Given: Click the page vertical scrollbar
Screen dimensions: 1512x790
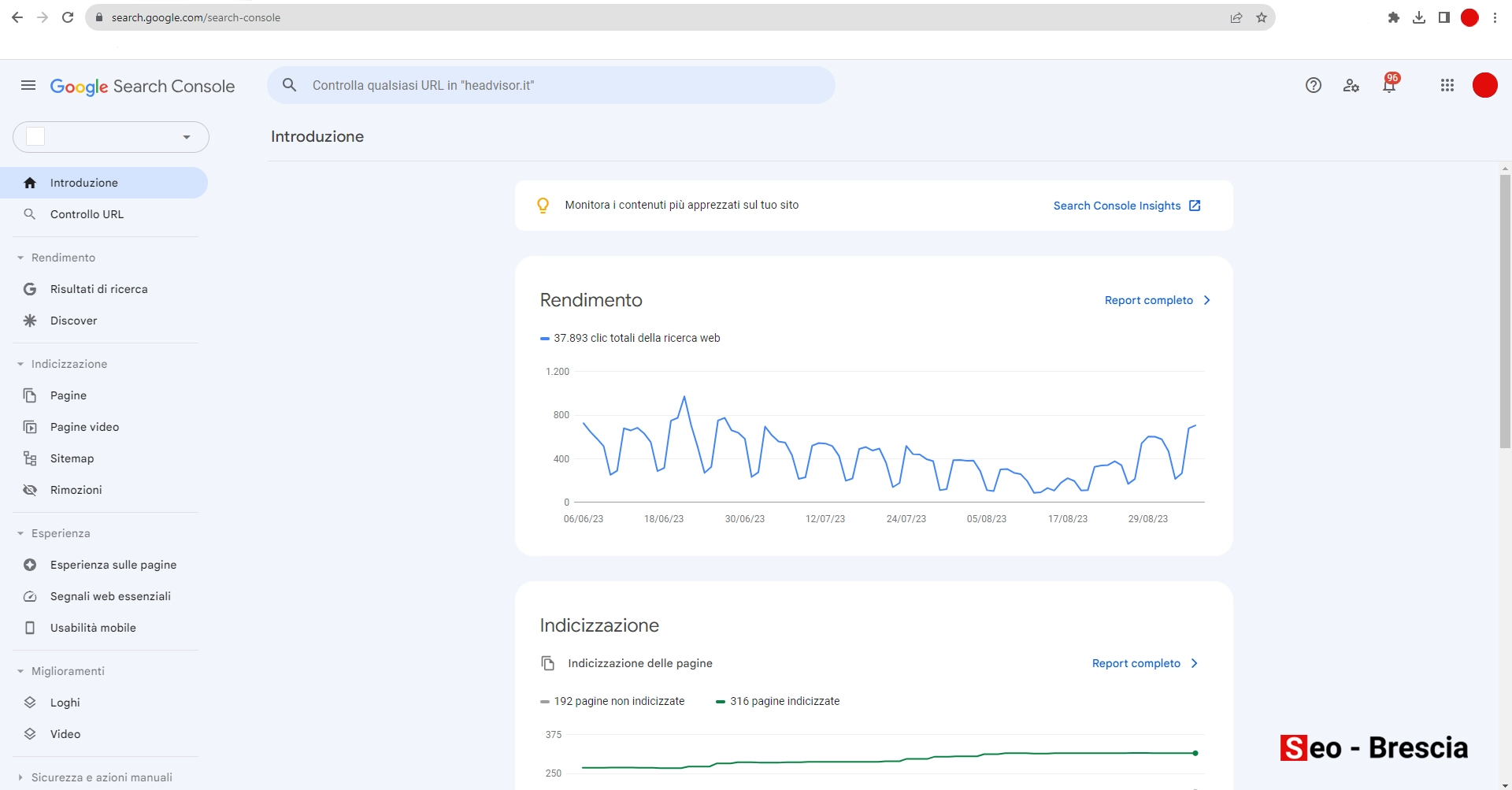Looking at the screenshot, I should [1505, 311].
